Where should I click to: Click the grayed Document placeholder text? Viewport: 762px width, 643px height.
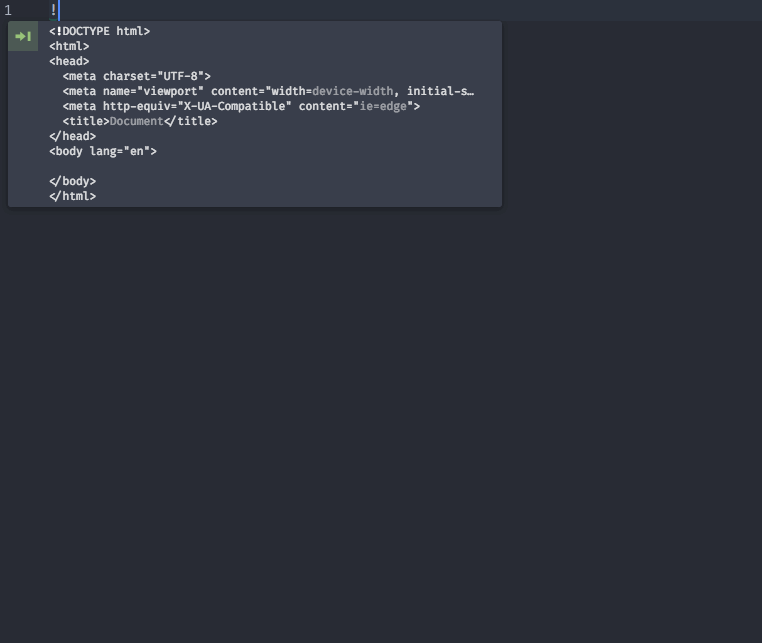point(137,122)
